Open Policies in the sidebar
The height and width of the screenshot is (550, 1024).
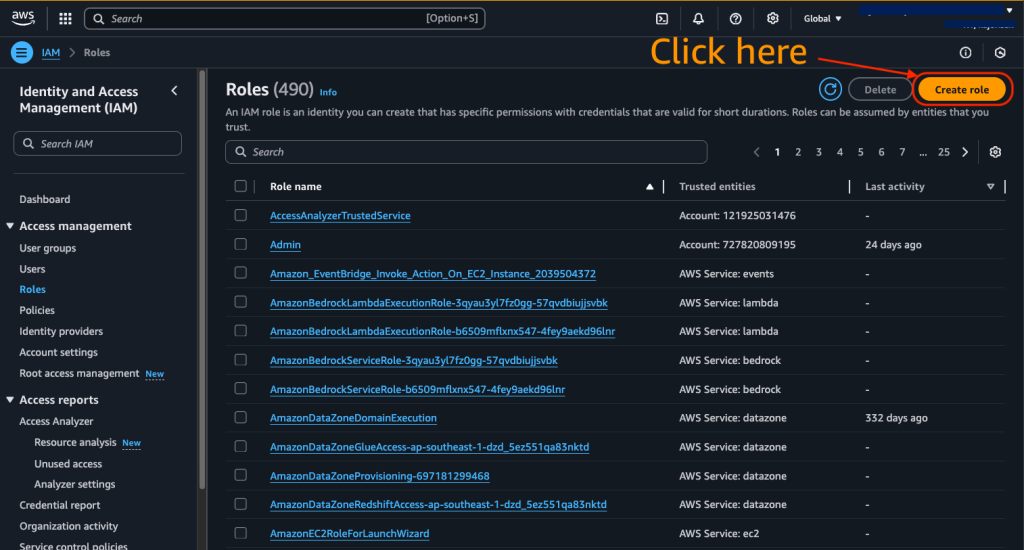[x=37, y=310]
